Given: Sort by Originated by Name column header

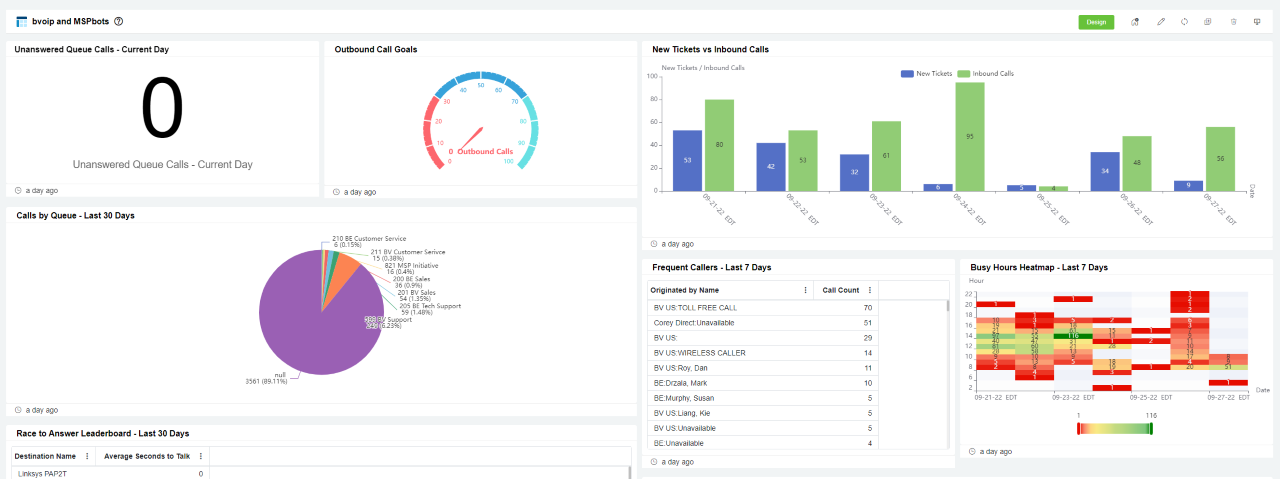Looking at the screenshot, I should [685, 290].
